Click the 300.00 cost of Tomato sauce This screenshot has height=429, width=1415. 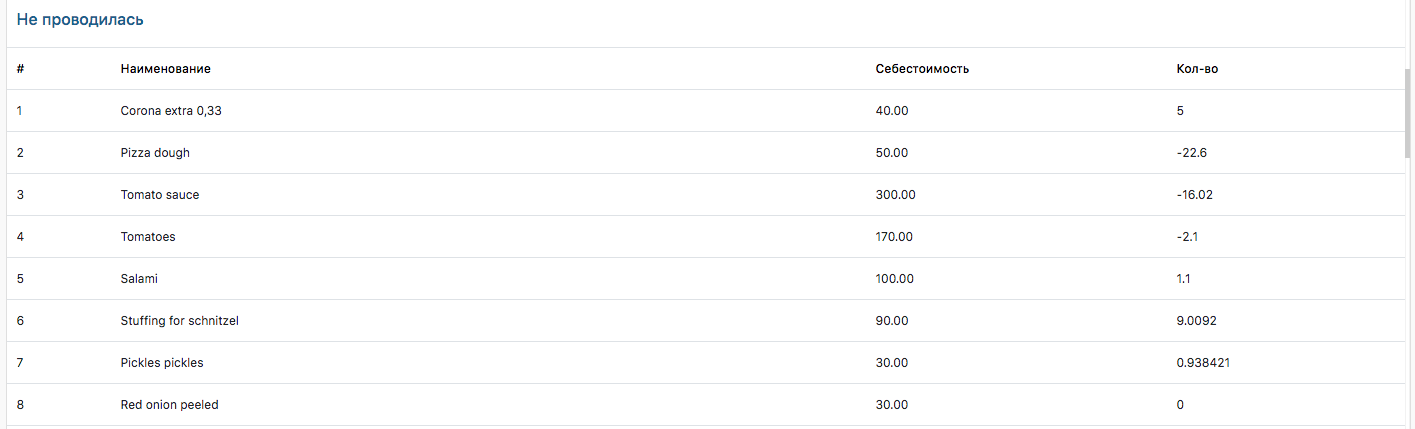895,195
